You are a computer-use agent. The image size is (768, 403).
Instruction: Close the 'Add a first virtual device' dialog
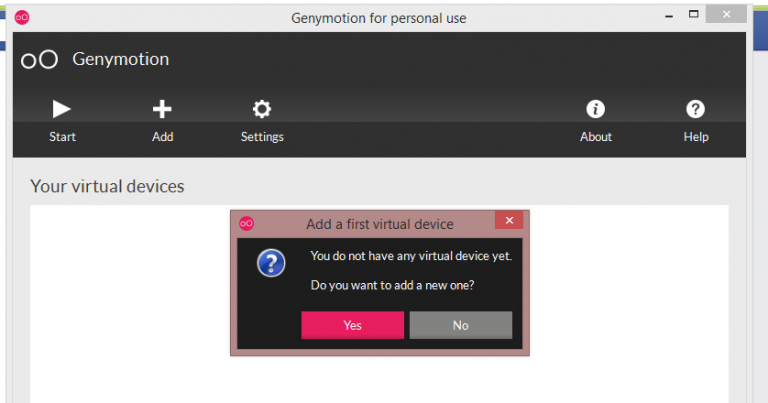pyautogui.click(x=509, y=221)
